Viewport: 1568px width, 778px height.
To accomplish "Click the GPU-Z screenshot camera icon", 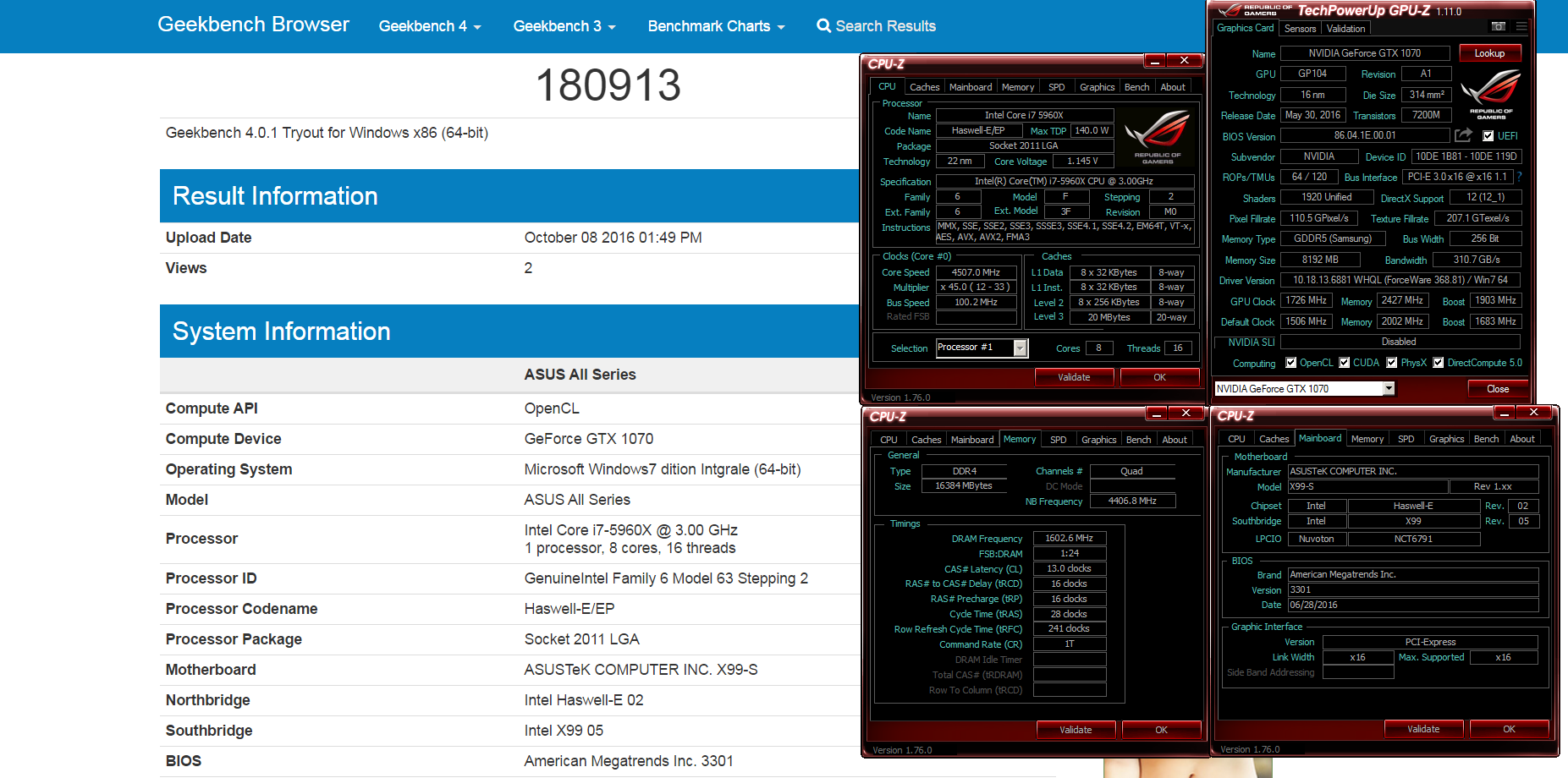I will coord(1498,27).
